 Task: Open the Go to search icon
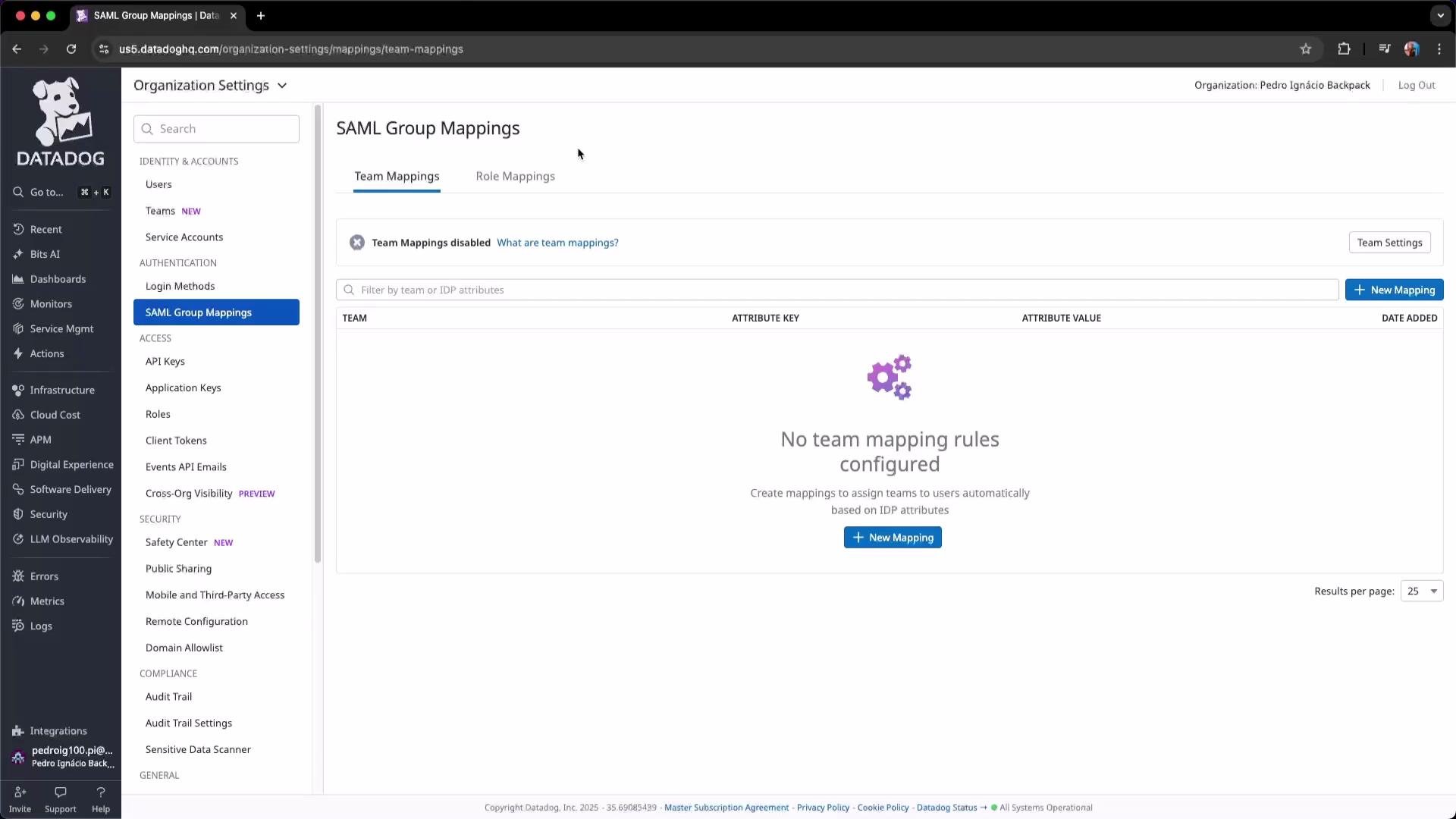click(x=18, y=192)
